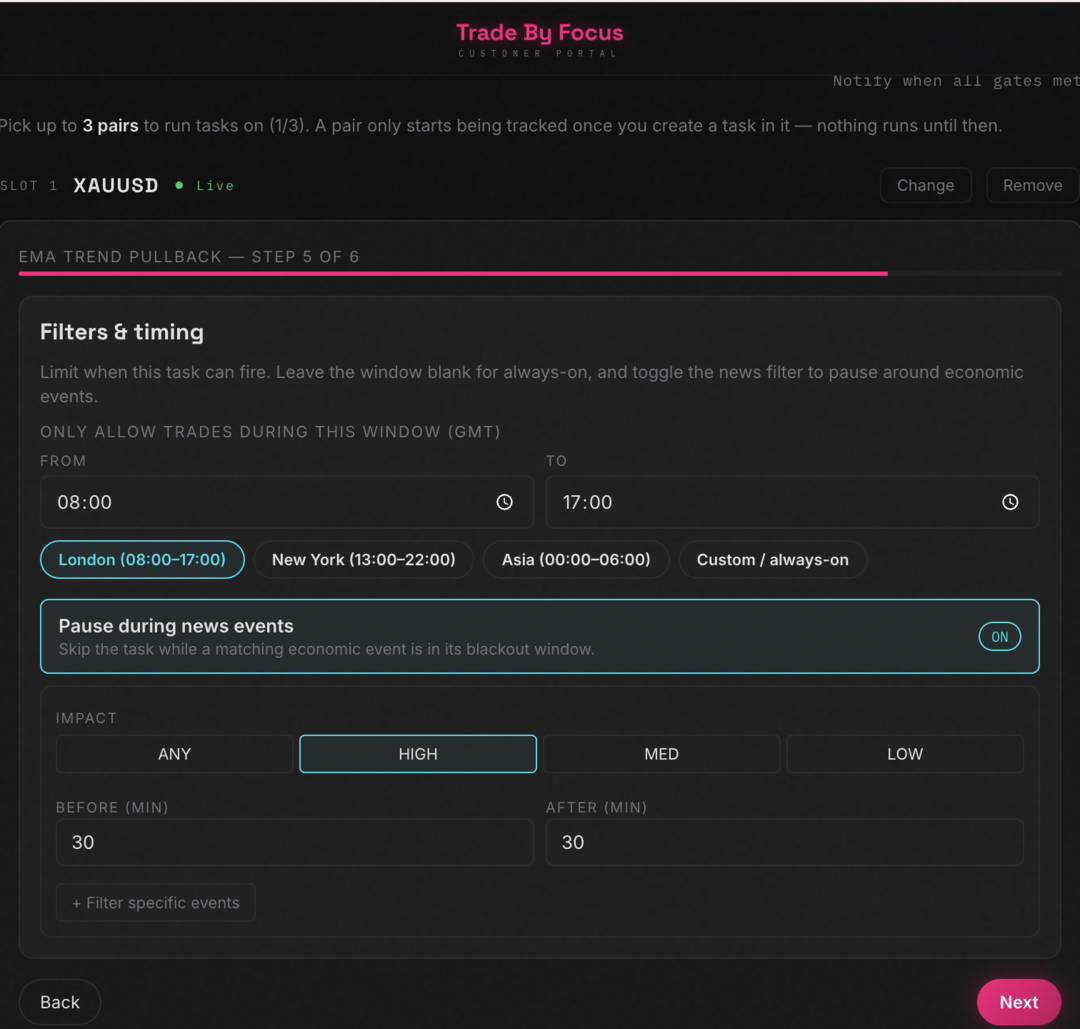Toggle Pause during news events ON switch

point(999,636)
